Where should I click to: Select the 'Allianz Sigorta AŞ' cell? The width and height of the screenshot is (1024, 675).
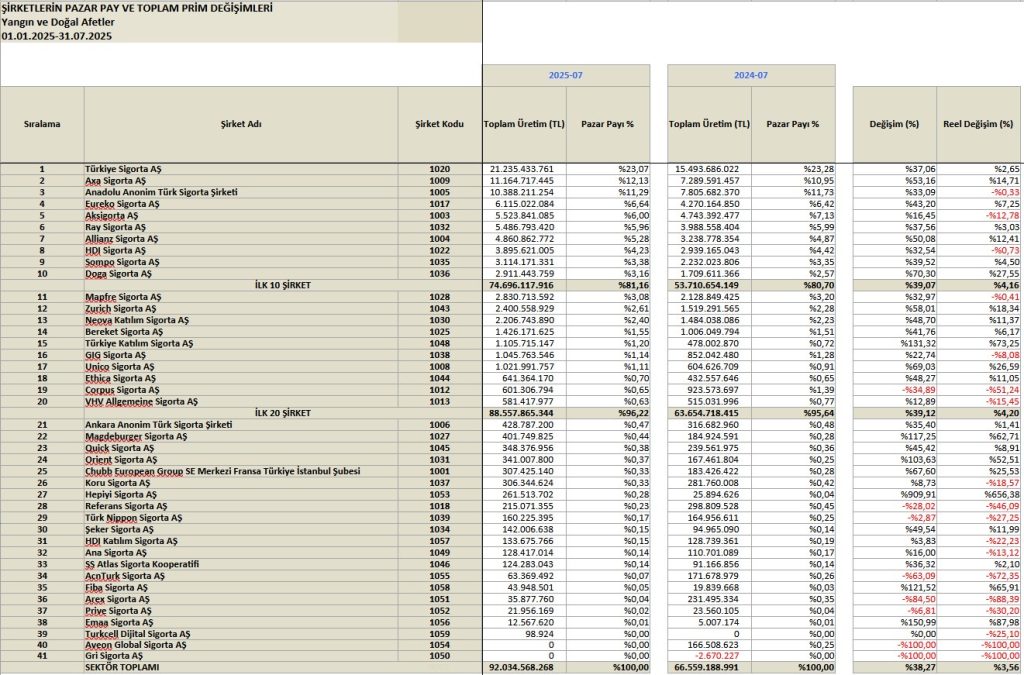tap(241, 239)
